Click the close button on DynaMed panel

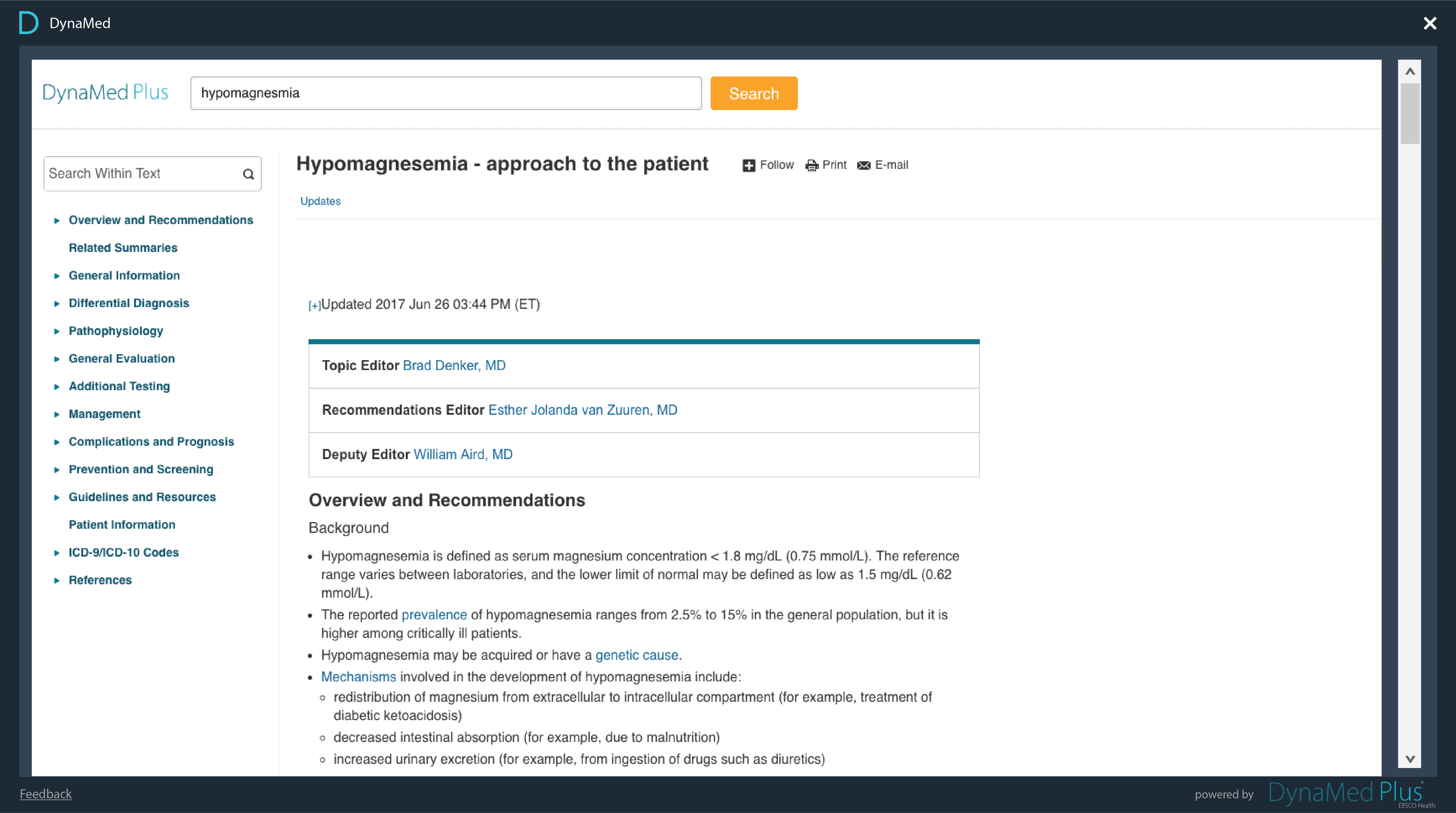pos(1430,22)
